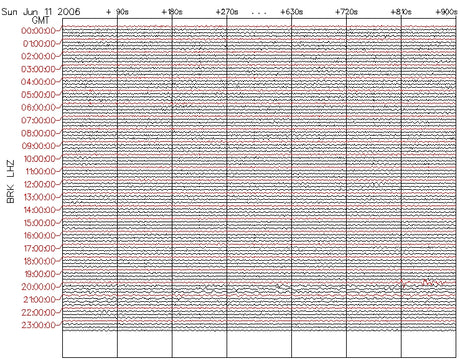Click the 15:00:00 hour label
460x361 pixels.
point(39,223)
